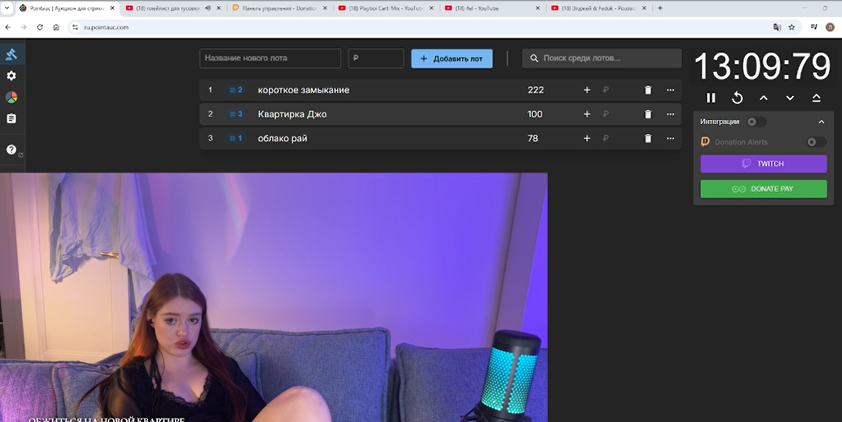Delete the lot Квартирка Джо
This screenshot has width=842, height=422.
[x=648, y=114]
